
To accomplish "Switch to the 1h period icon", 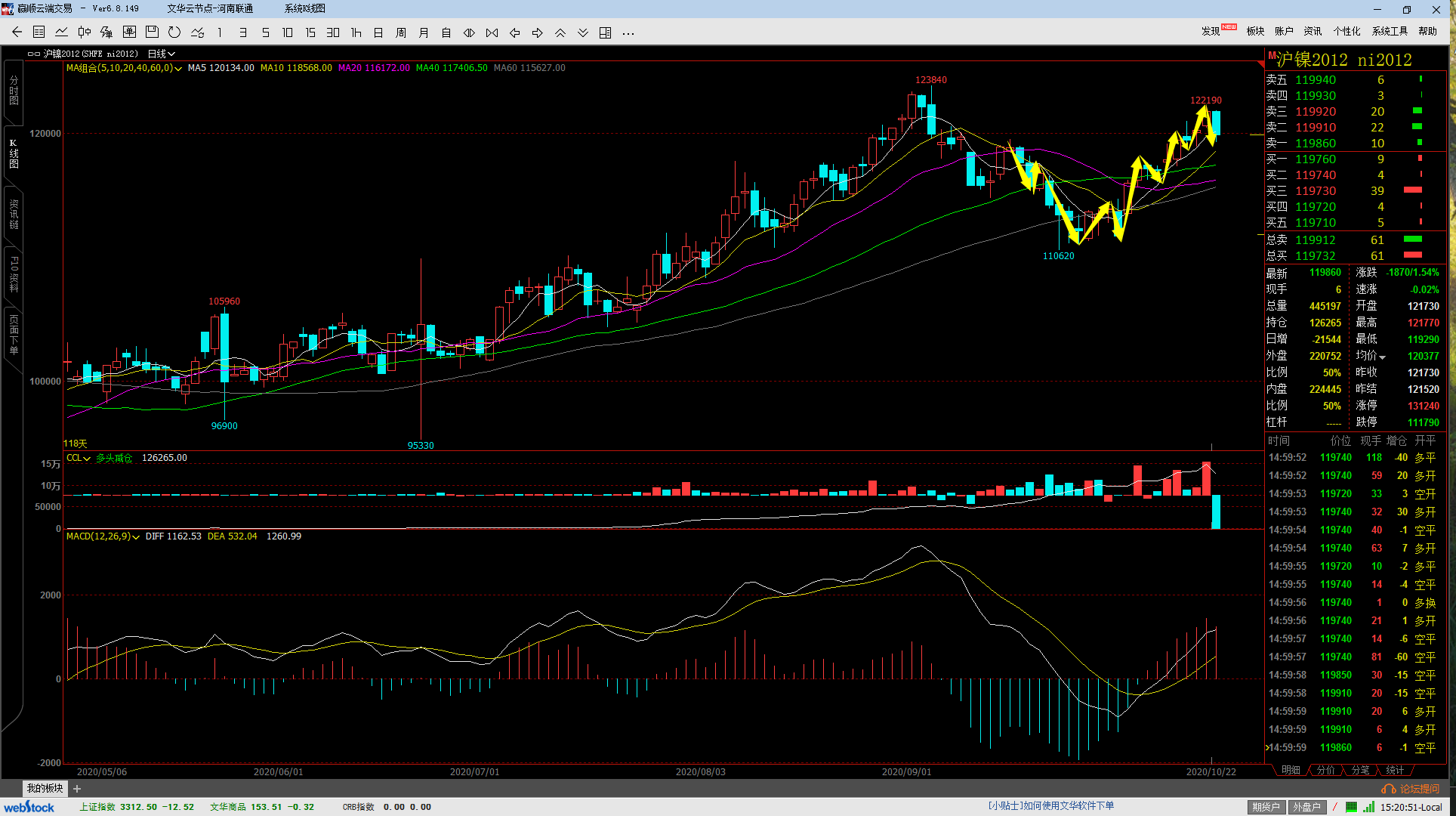I will point(356,32).
